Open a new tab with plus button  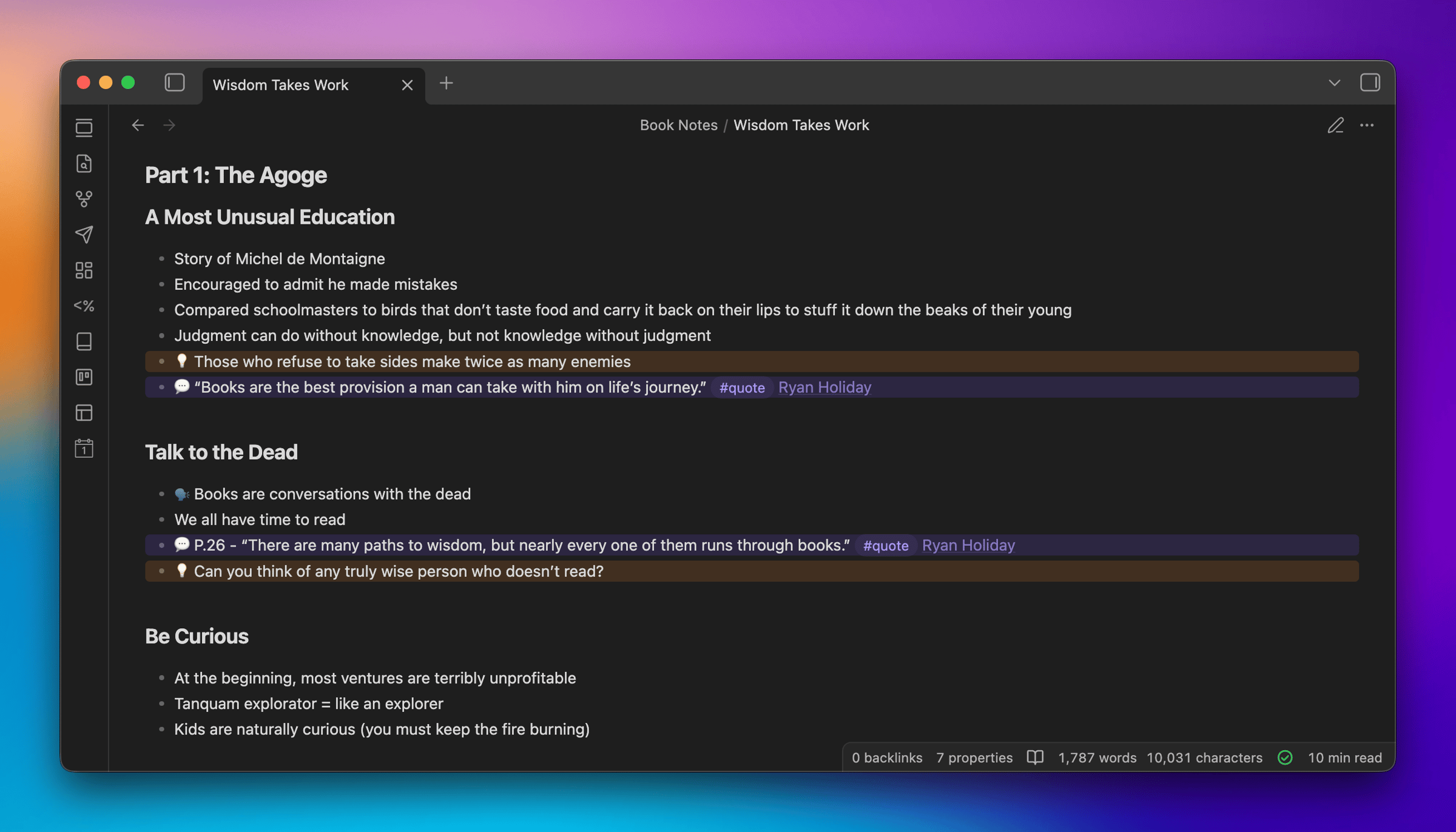(x=446, y=83)
